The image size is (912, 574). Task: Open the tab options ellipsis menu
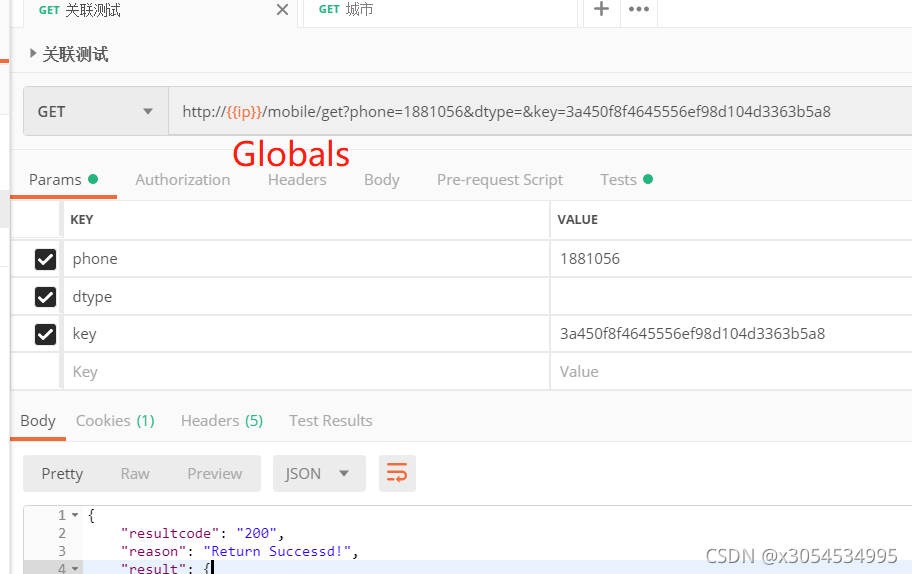pyautogui.click(x=639, y=9)
